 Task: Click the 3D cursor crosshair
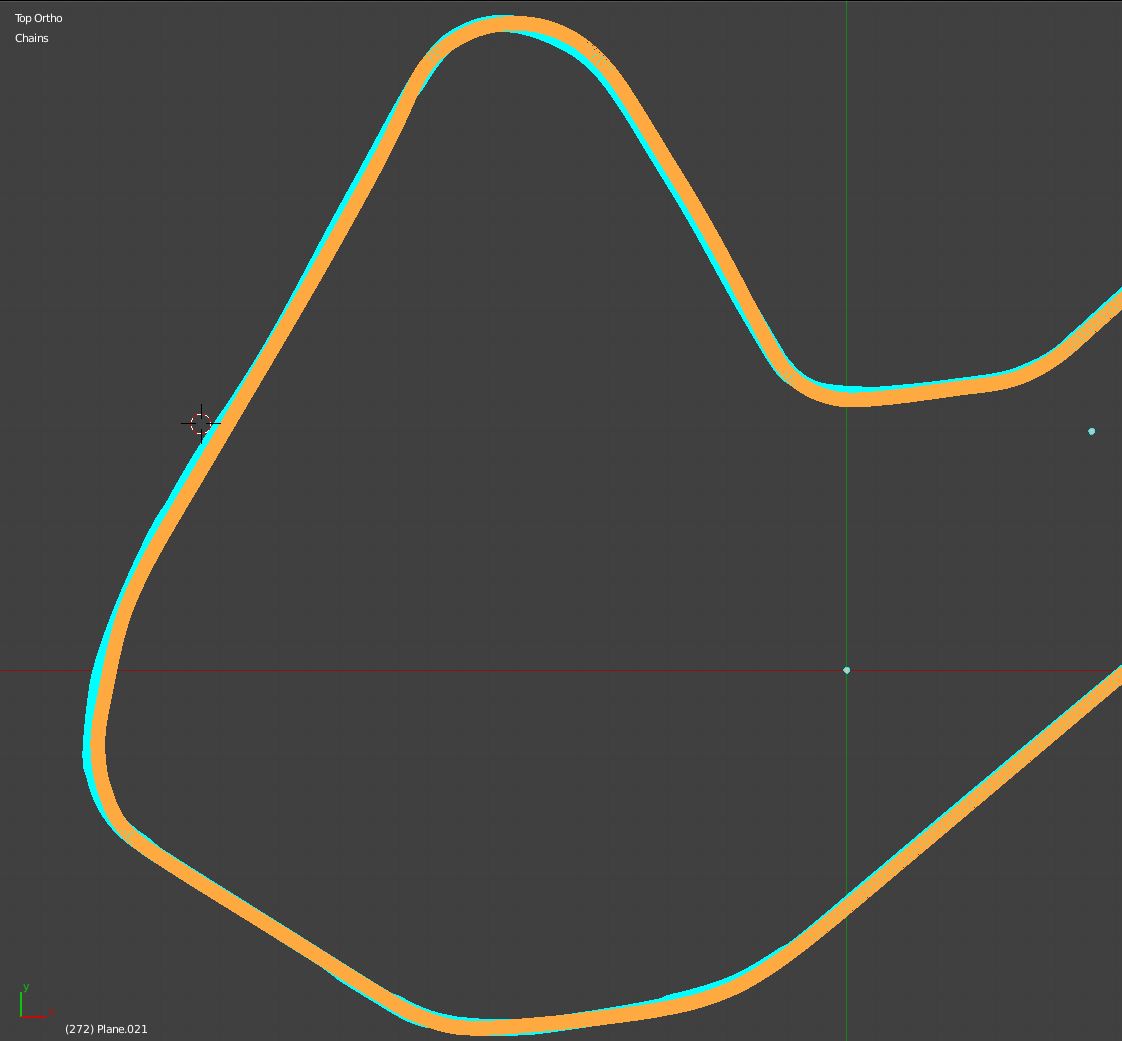[201, 423]
